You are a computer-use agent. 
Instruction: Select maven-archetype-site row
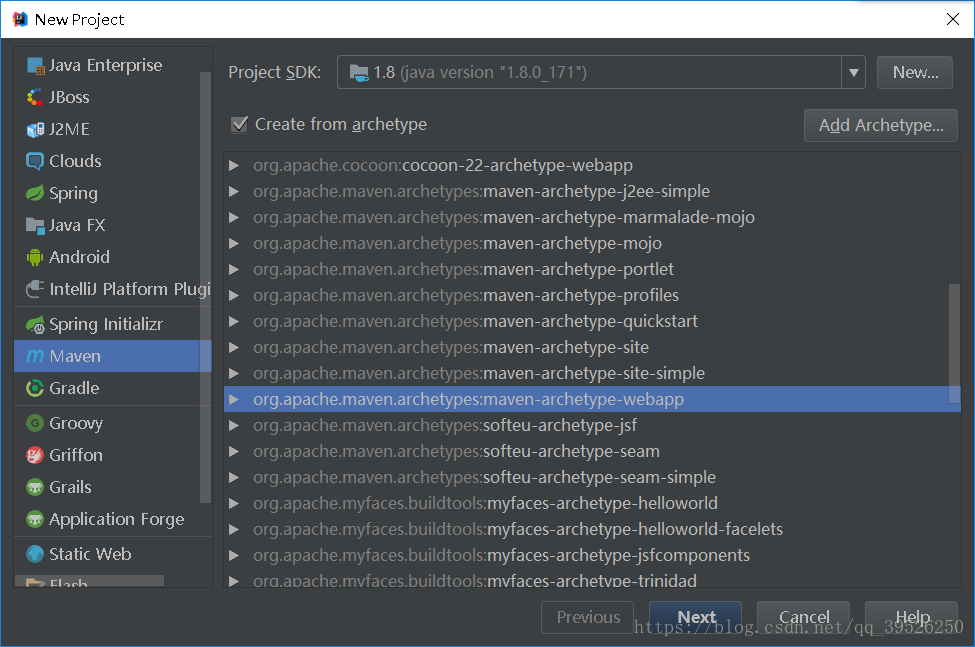pyautogui.click(x=592, y=347)
